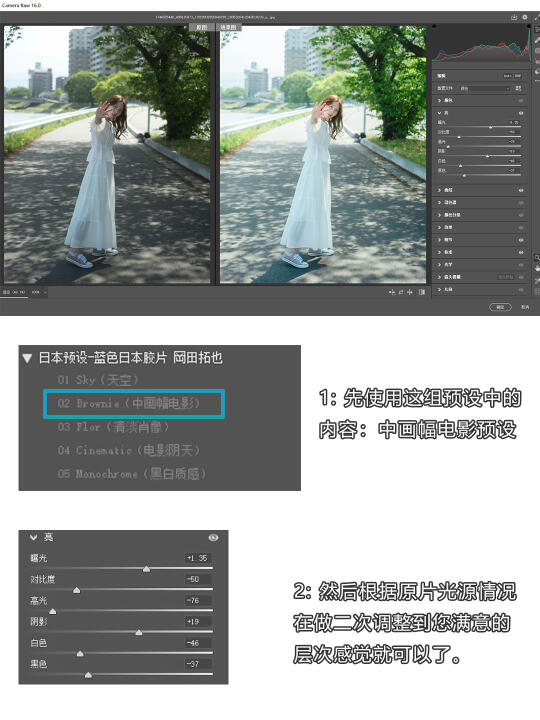Image resolution: width=540 pixels, height=720 pixels.
Task: Open Camera Raw preferences gear icon
Action: point(525,17)
